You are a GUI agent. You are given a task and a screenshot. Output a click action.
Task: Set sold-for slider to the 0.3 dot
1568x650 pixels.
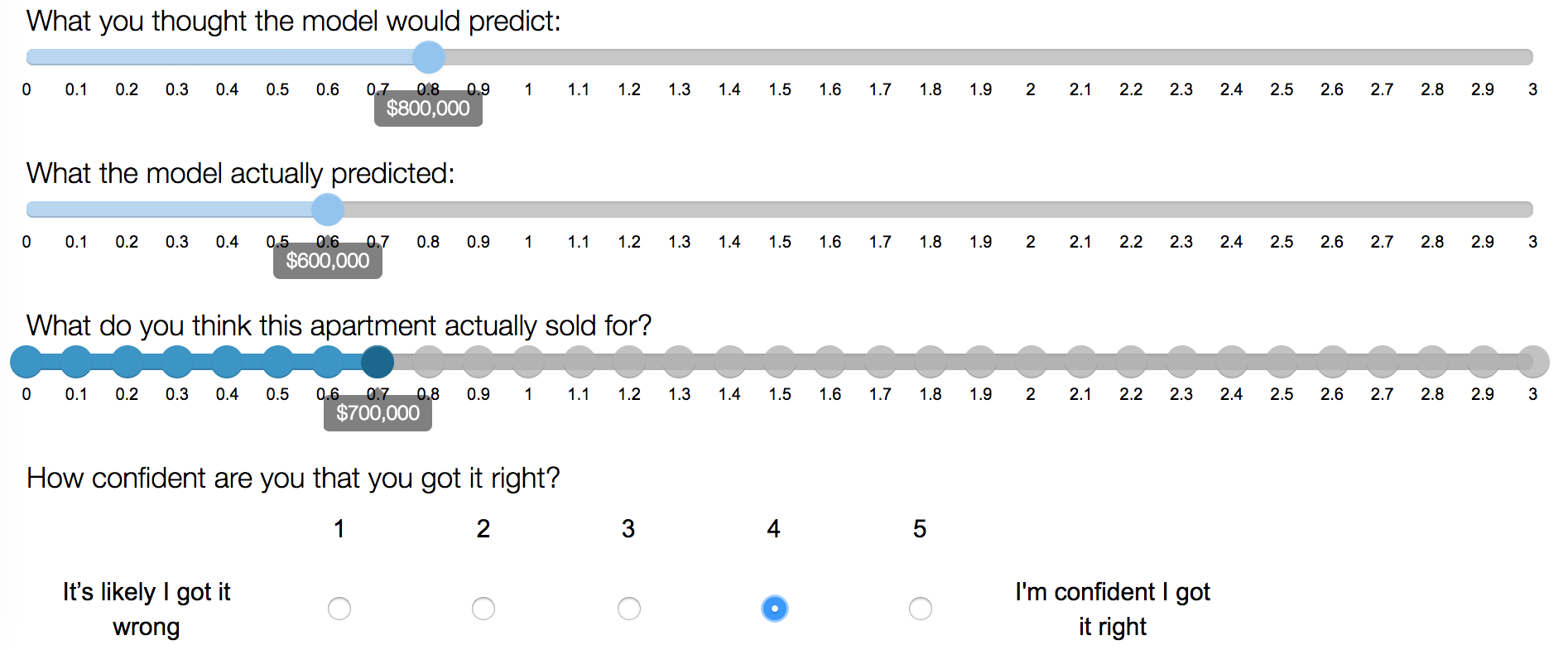pyautogui.click(x=177, y=362)
